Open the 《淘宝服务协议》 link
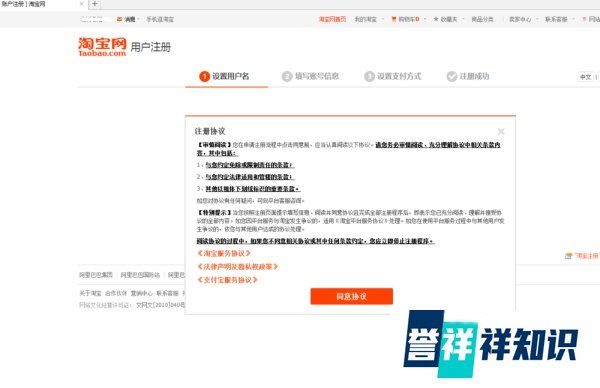Image resolution: width=600 pixels, height=388 pixels. pos(224,253)
